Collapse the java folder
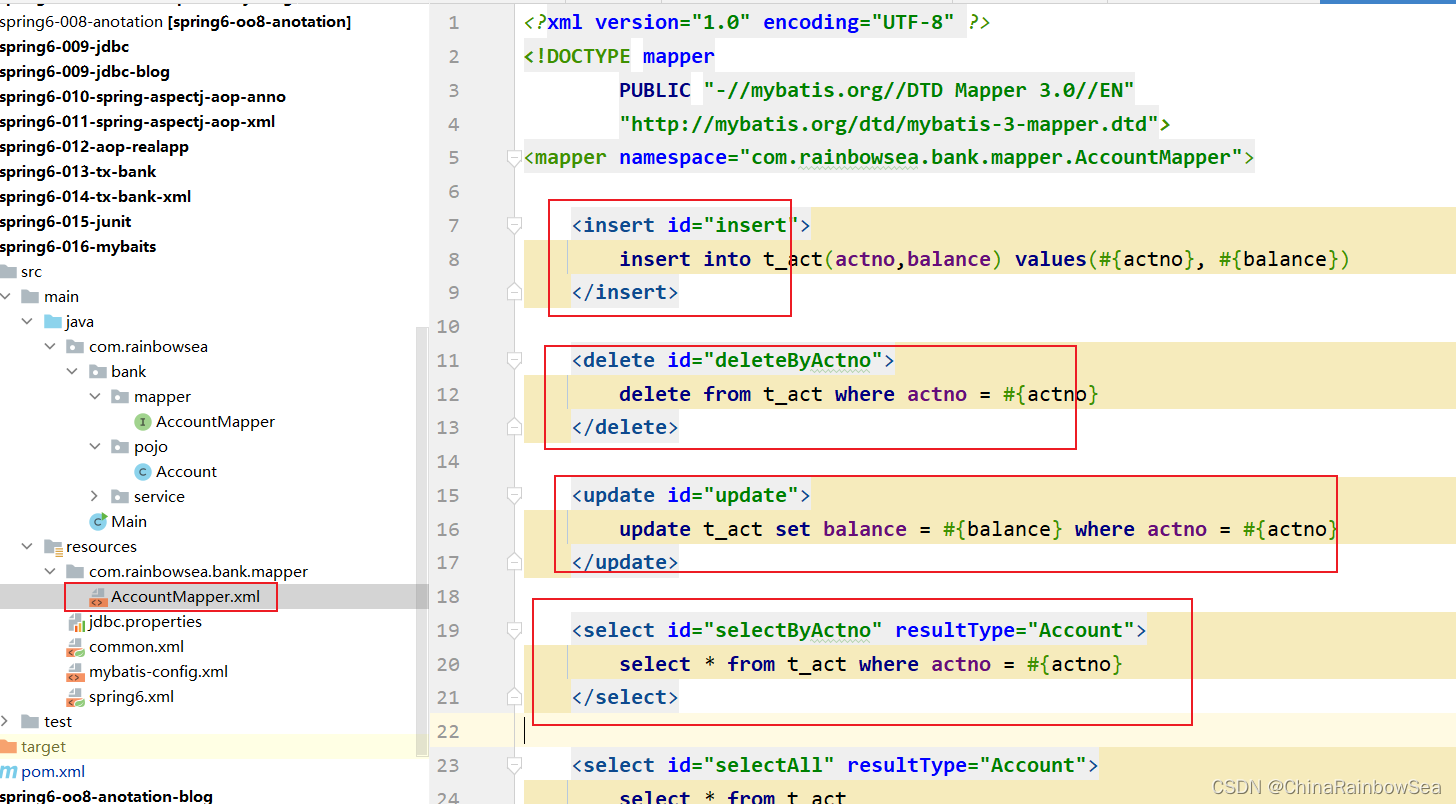This screenshot has height=804, width=1456. (27, 322)
